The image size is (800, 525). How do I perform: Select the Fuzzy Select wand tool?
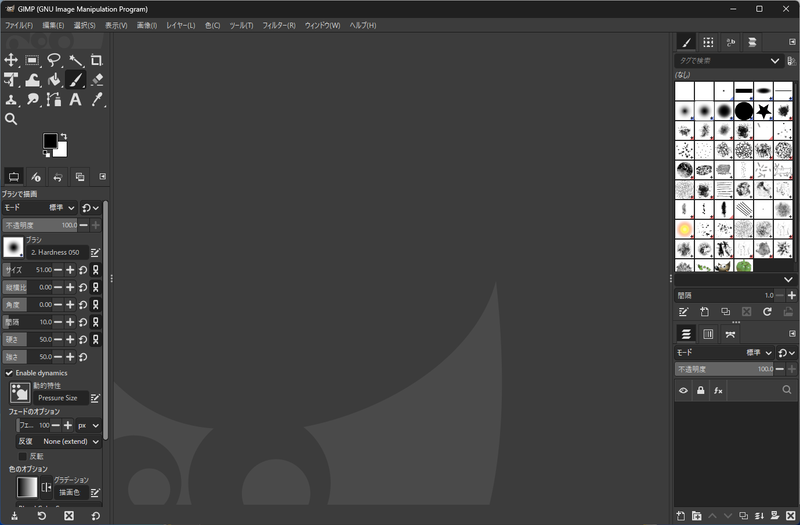76,60
